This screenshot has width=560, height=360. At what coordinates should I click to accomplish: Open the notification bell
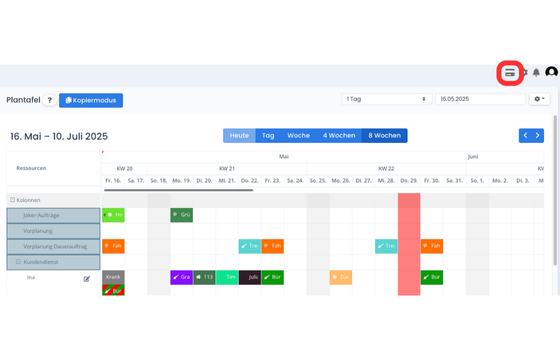pos(536,72)
